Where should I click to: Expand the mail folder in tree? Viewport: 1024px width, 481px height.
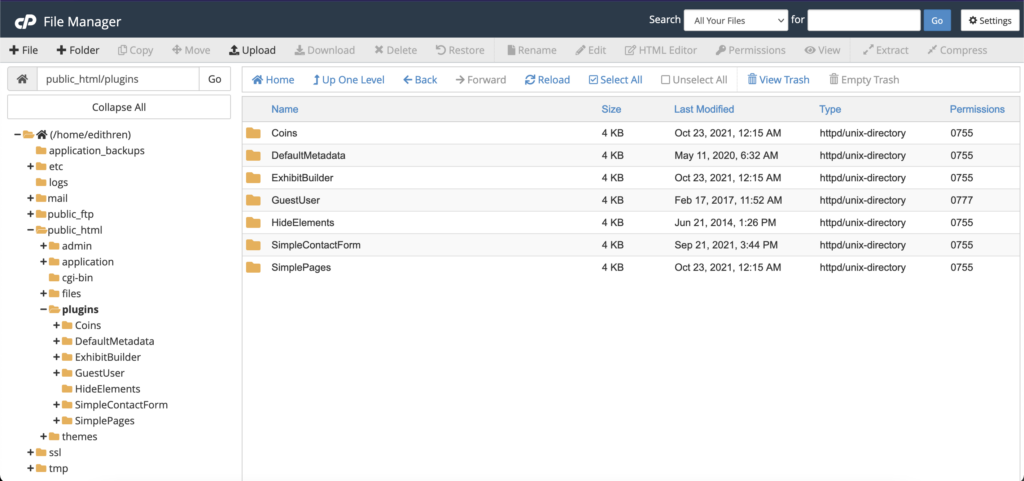click(30, 198)
